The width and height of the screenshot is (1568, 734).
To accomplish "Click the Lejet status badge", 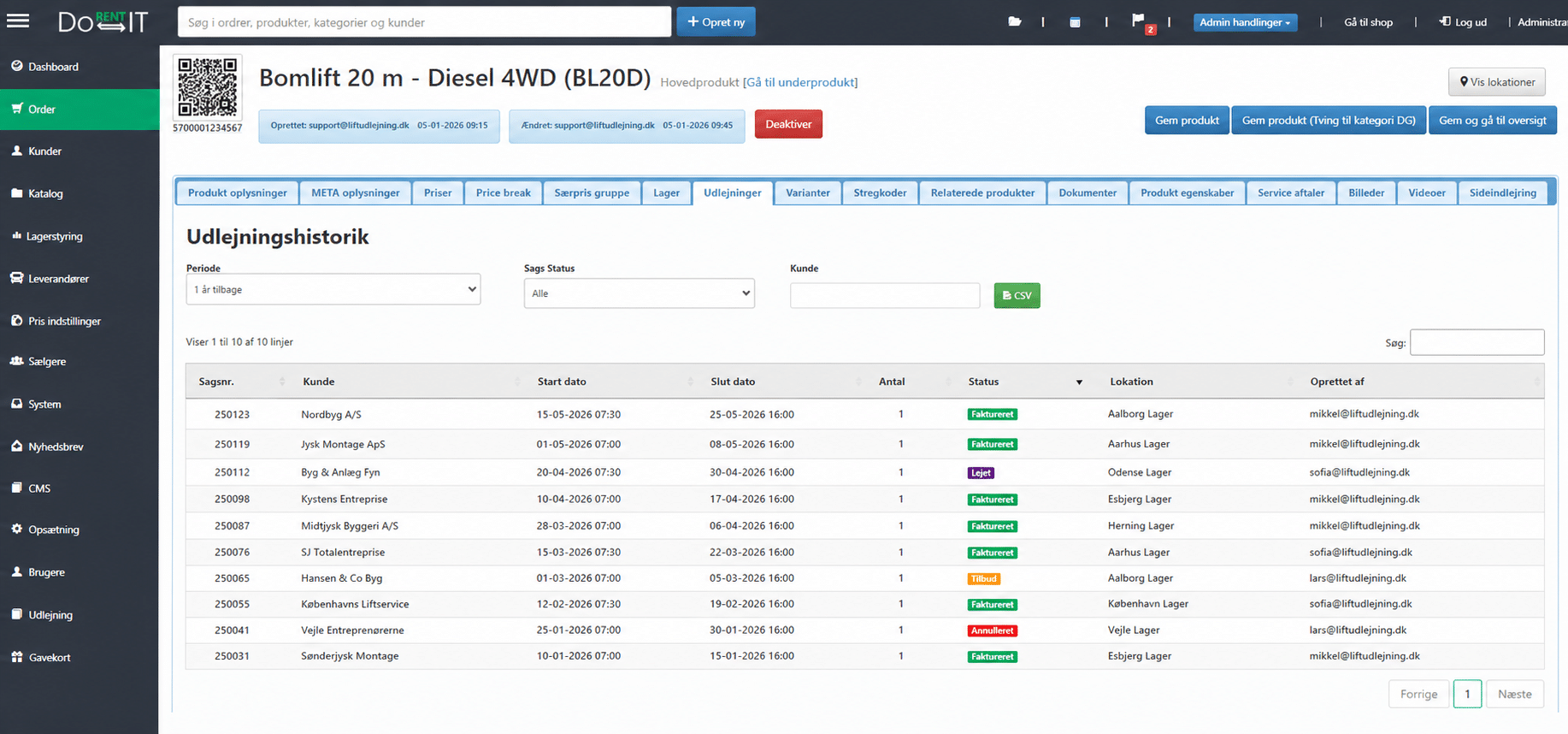I will [x=981, y=472].
